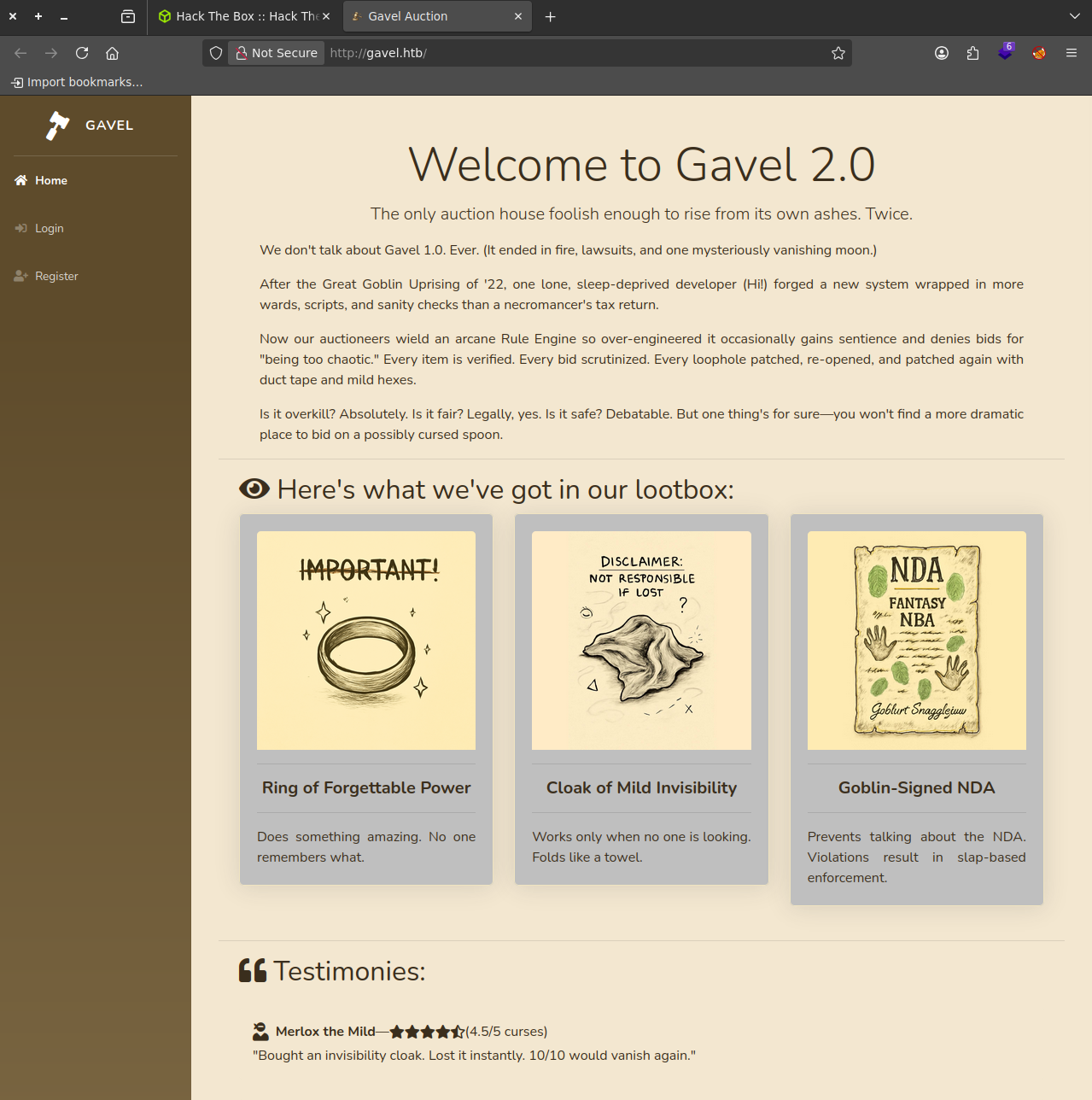Click the Home house icon in sidebar
Viewport: 1092px width, 1100px height.
pos(21,180)
